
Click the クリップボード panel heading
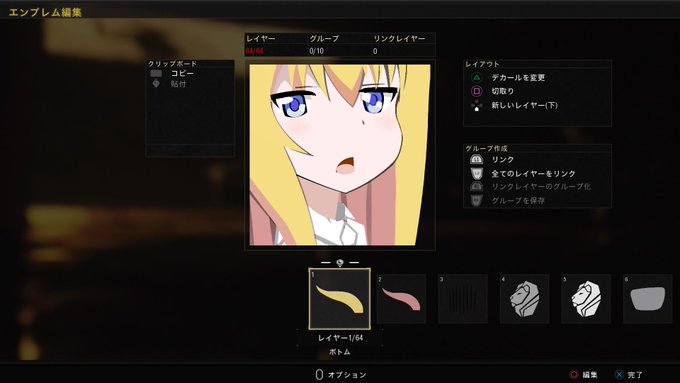(x=173, y=64)
